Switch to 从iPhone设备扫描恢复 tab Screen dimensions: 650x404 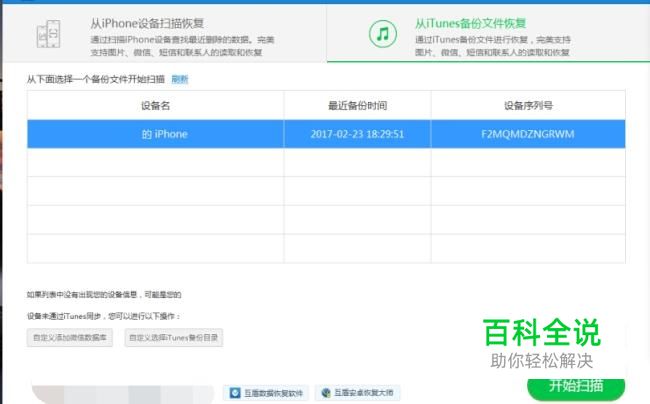point(165,34)
